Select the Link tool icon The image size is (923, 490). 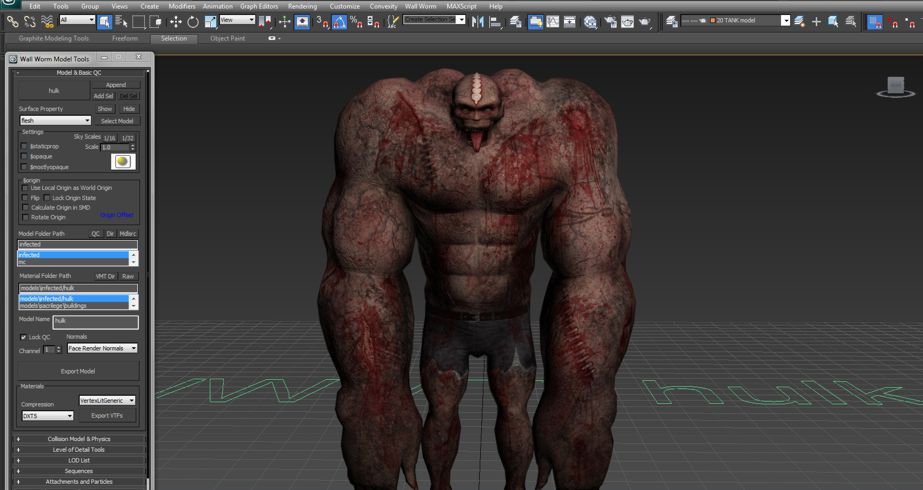(12, 22)
